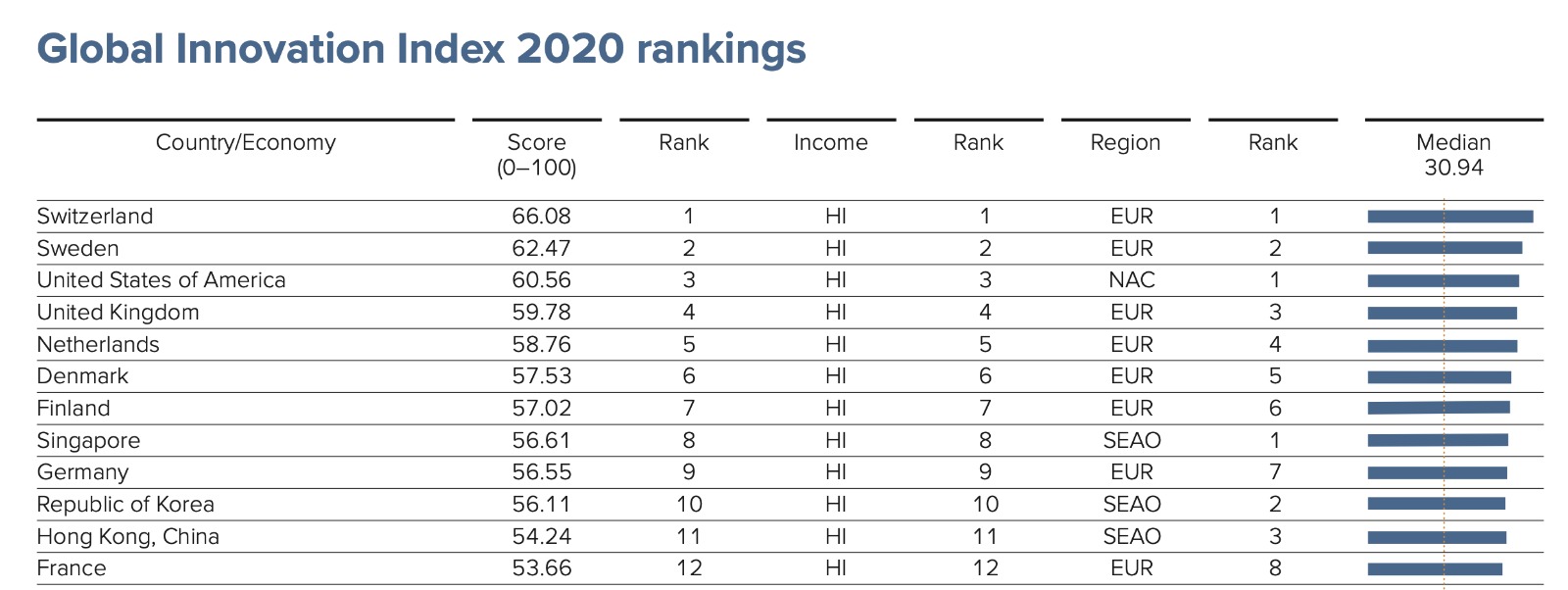Select the Switzerland row name

click(95, 217)
